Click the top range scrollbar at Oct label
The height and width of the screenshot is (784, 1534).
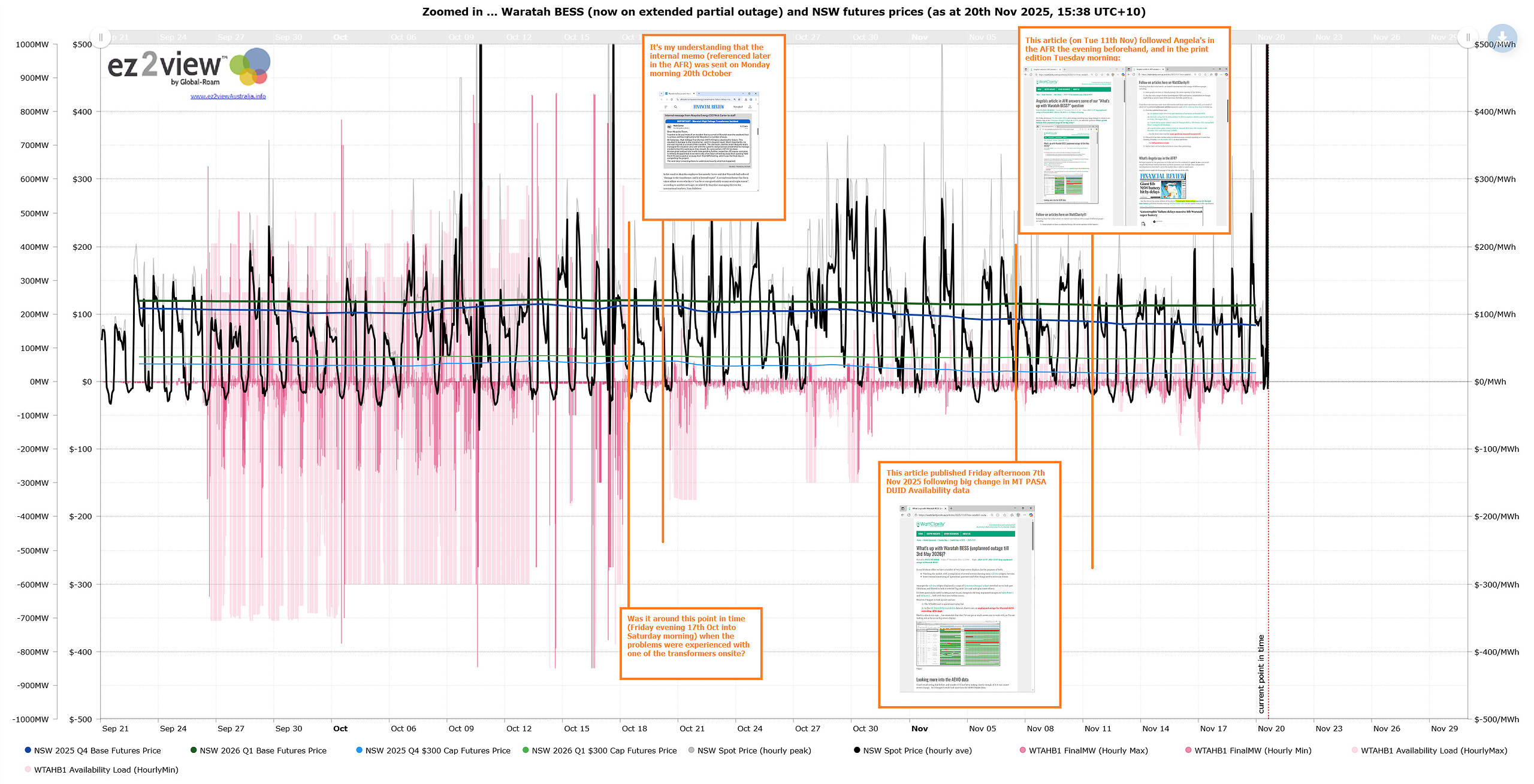[340, 37]
